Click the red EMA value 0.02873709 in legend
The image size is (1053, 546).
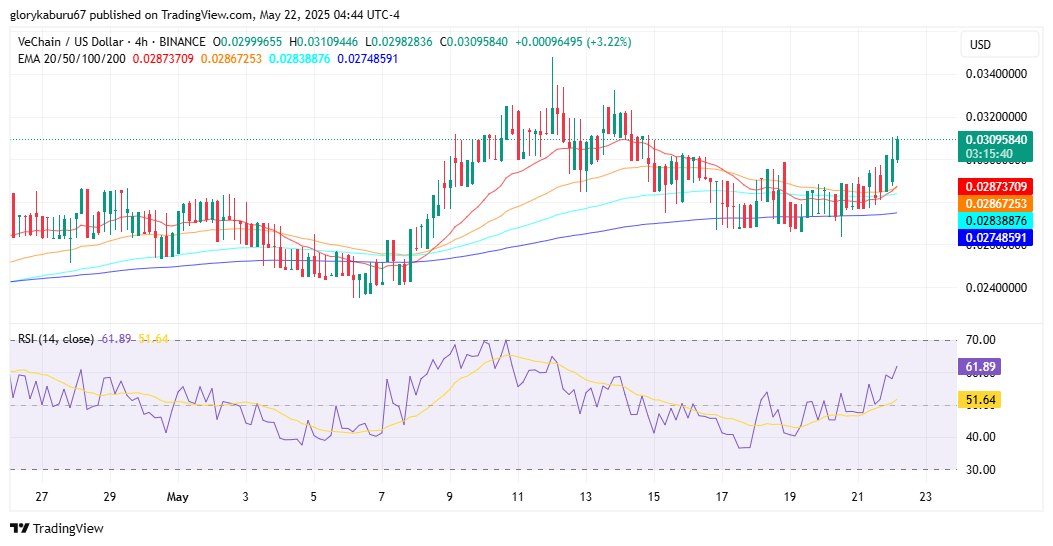[x=163, y=58]
